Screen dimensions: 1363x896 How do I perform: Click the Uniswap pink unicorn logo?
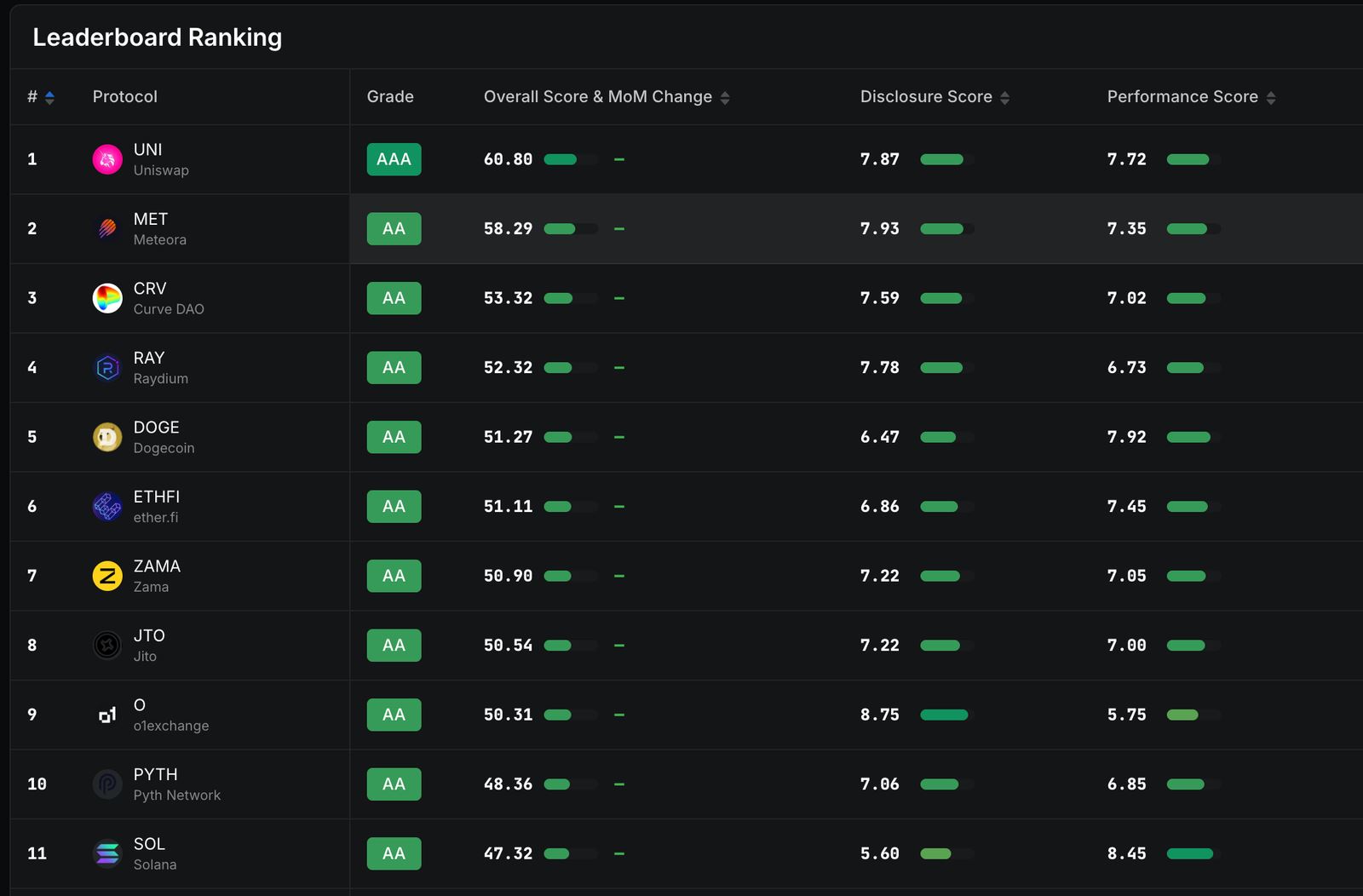coord(107,159)
